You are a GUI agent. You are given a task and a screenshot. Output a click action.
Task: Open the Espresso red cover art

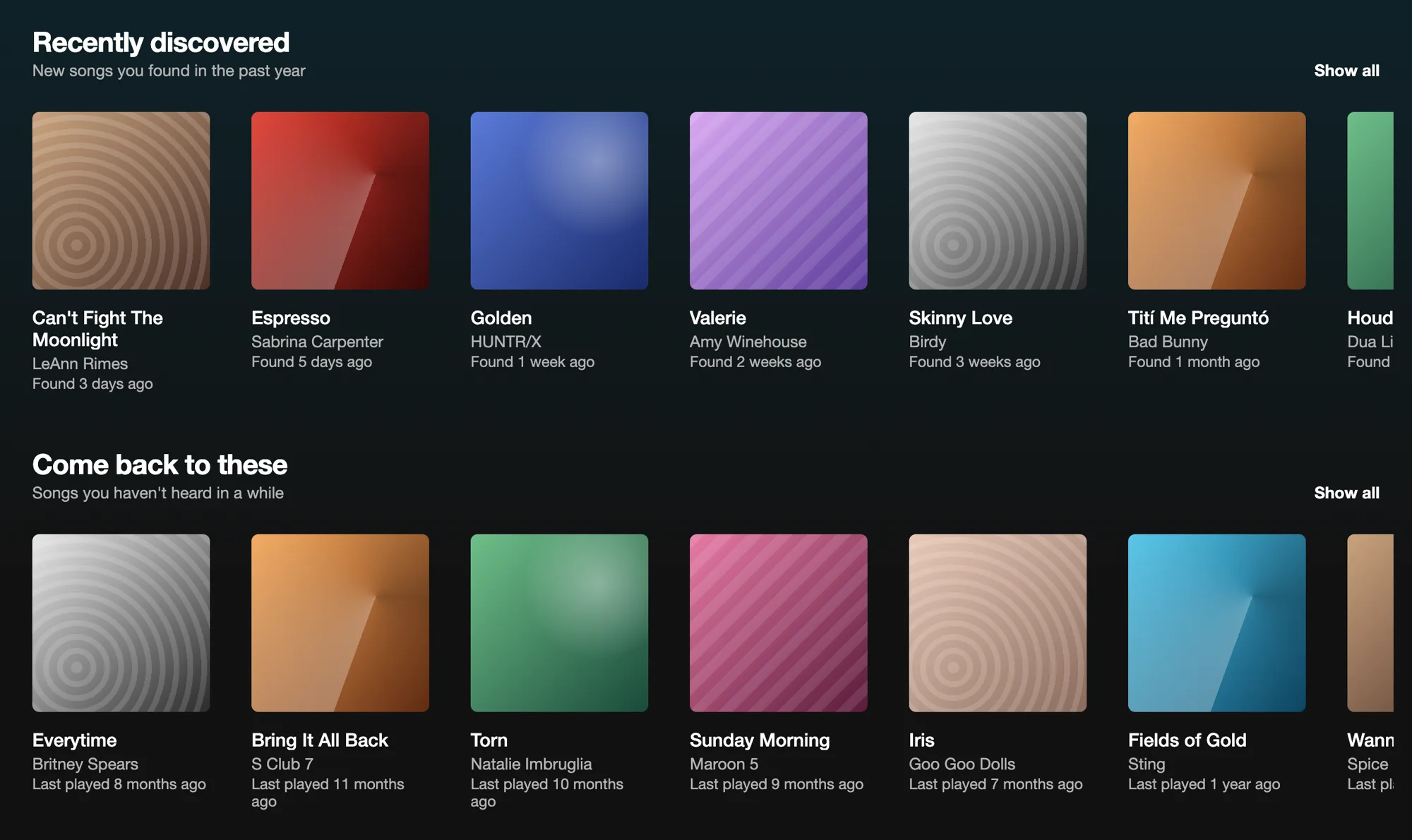(340, 200)
